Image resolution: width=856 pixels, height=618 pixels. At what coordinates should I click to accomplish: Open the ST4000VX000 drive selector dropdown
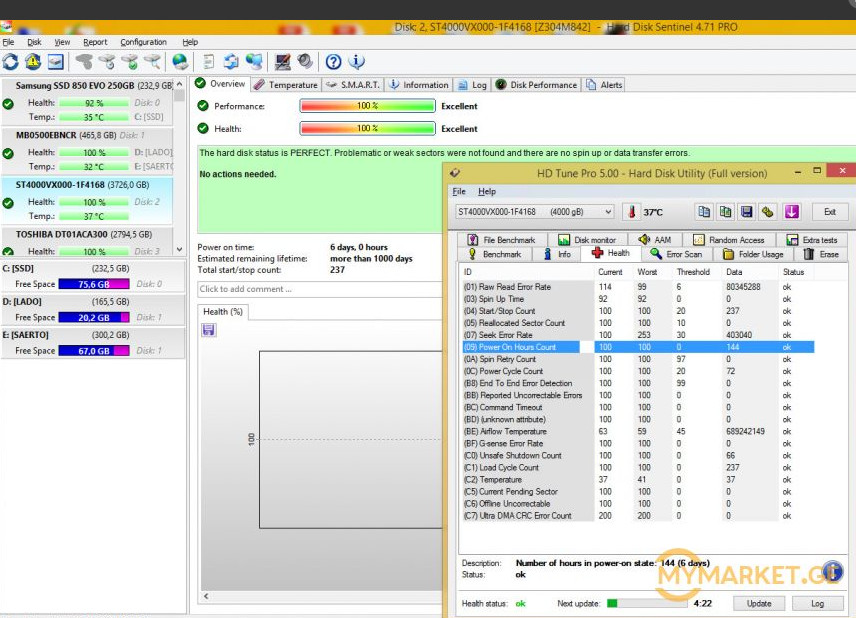pos(607,212)
